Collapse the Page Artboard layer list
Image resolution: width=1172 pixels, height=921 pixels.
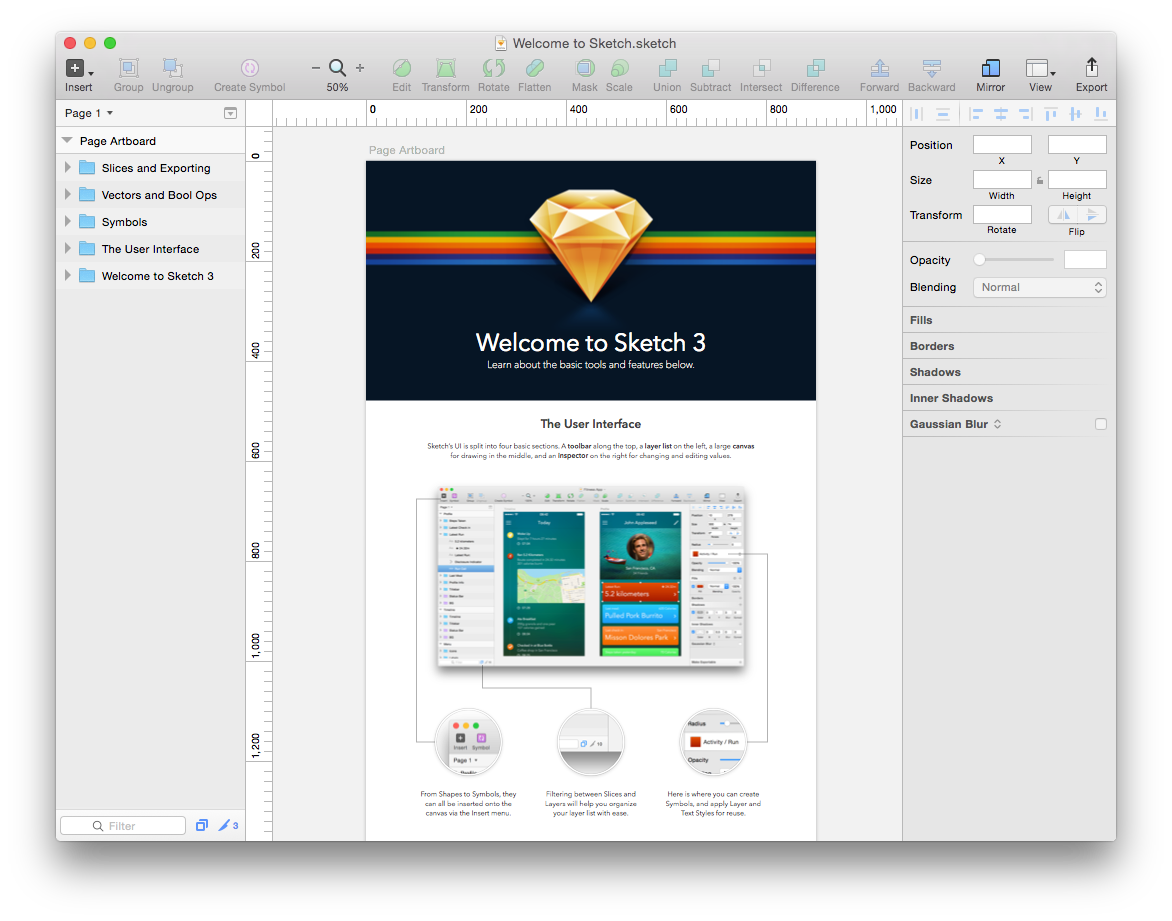tap(68, 141)
